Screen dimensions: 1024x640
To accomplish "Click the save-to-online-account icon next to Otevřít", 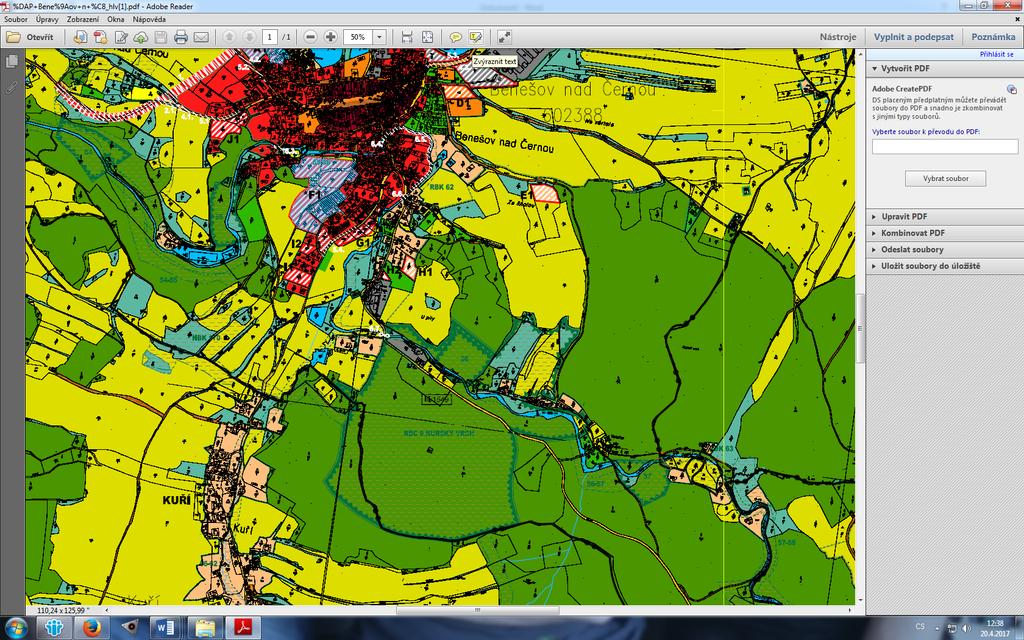I will click(80, 37).
